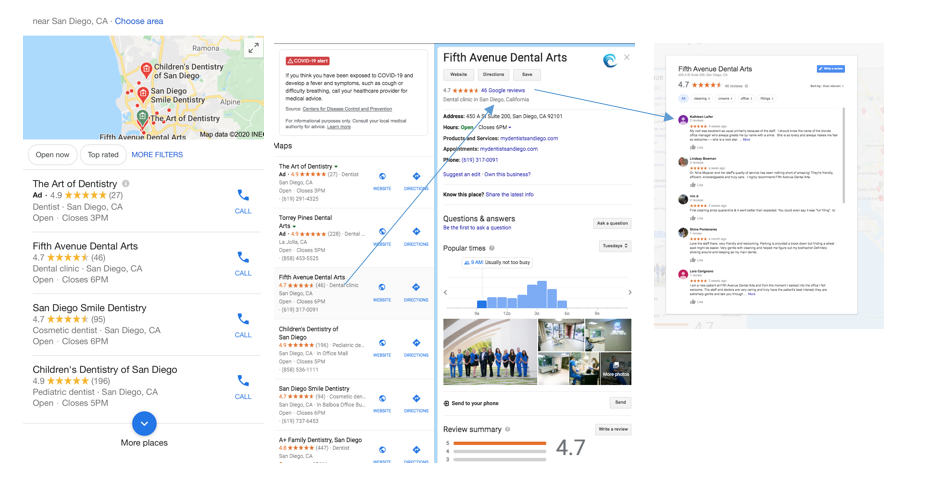Open Popular times help icon
930x501 pixels.
pos(492,248)
